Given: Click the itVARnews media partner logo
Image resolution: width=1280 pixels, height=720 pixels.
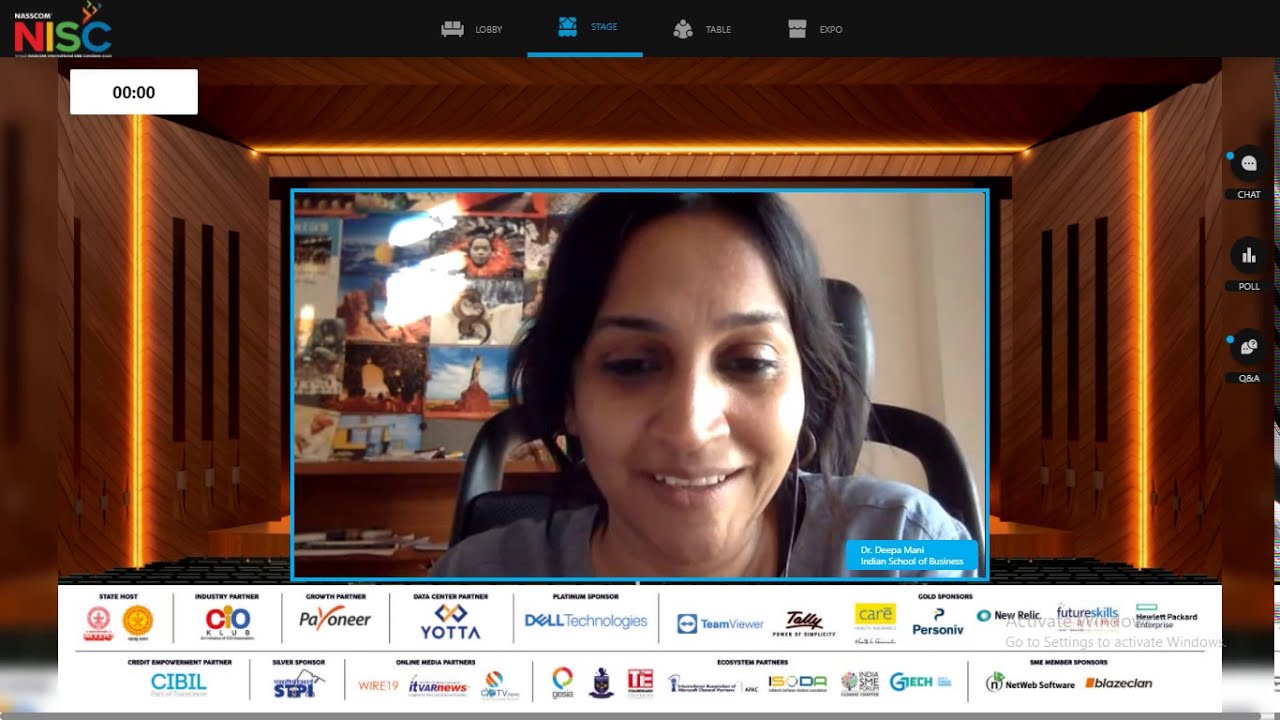Looking at the screenshot, I should (438, 685).
